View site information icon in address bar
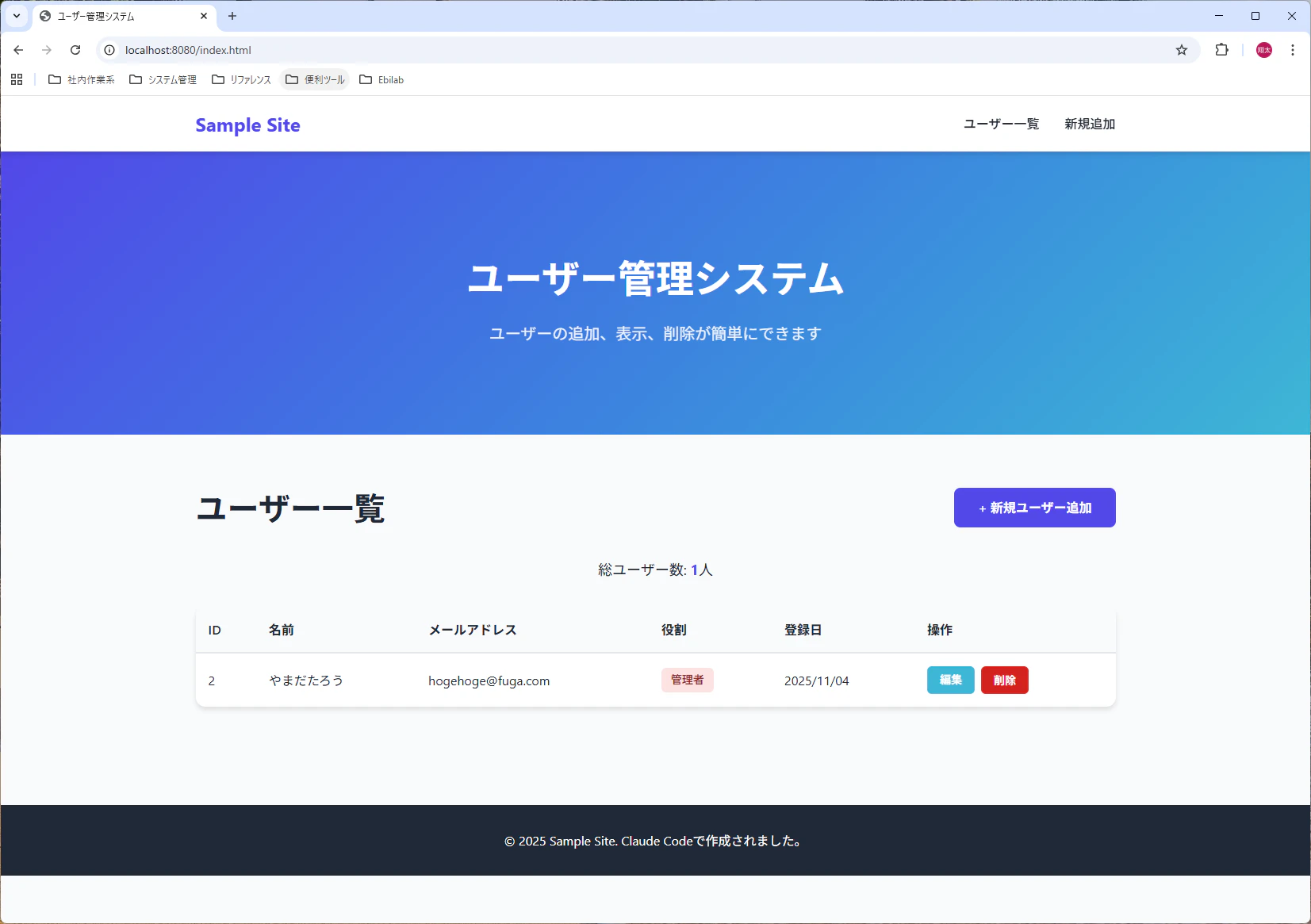Image resolution: width=1311 pixels, height=924 pixels. (109, 50)
